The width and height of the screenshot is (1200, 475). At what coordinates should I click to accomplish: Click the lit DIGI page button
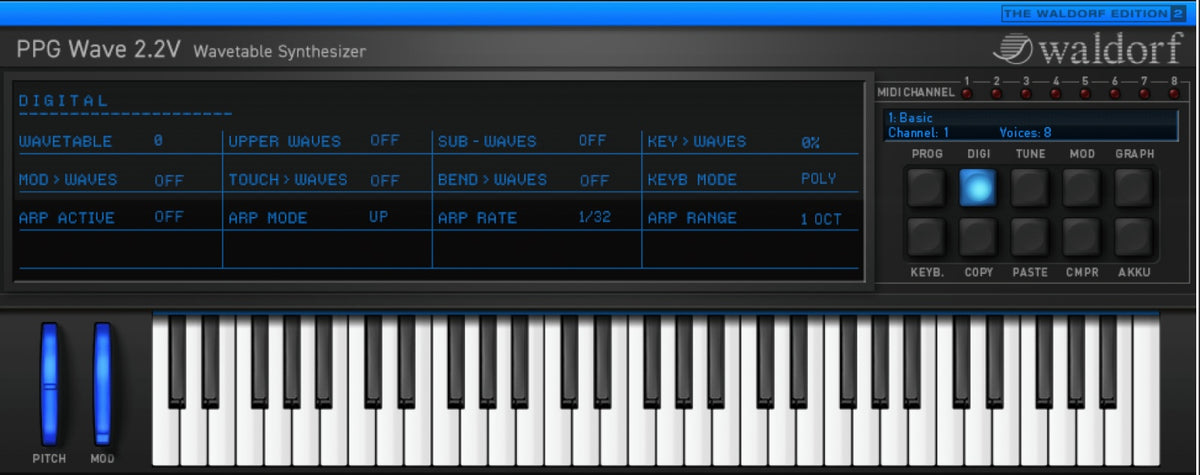pos(978,187)
